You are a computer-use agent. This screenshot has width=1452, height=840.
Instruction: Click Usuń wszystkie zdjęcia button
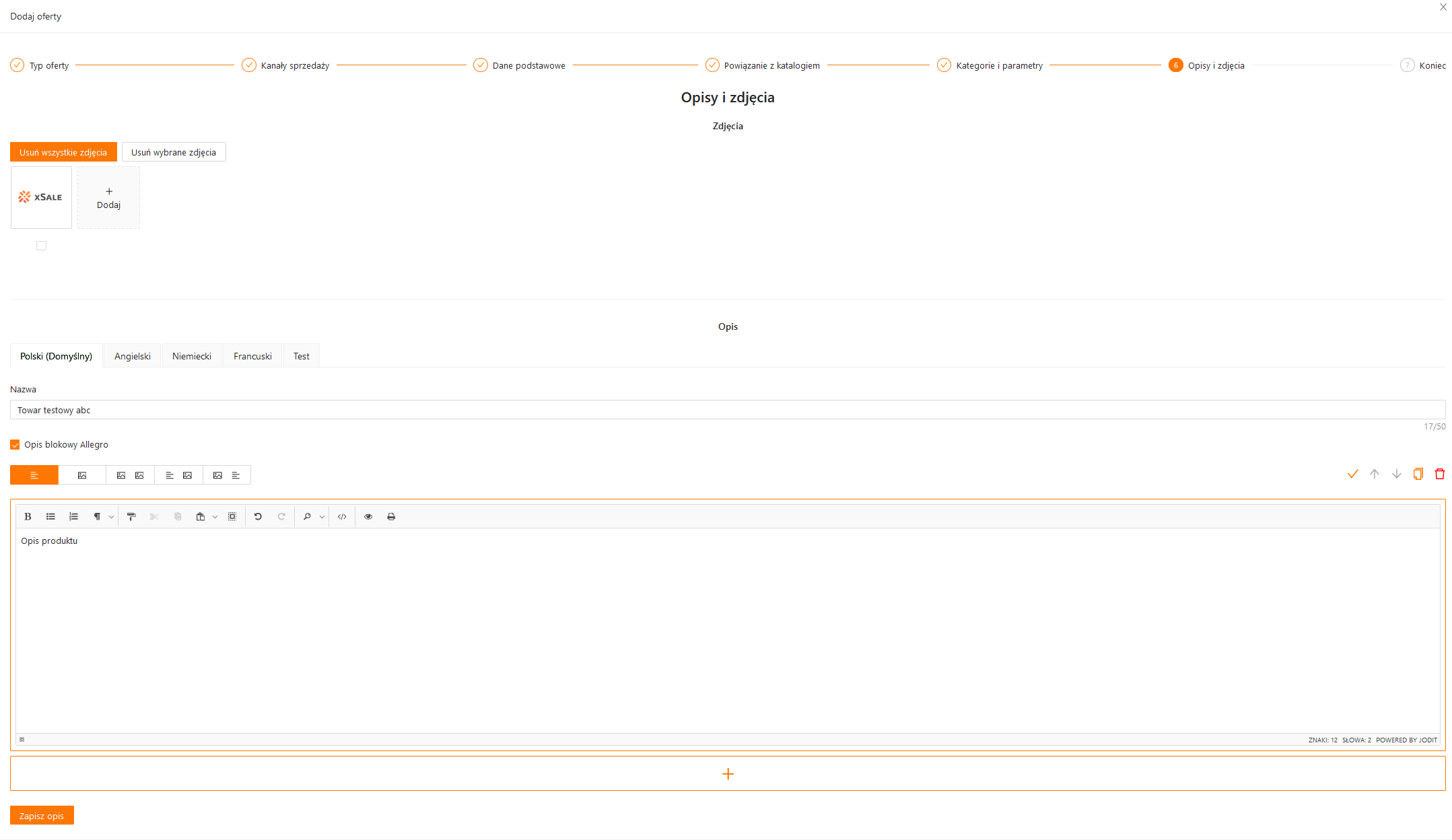click(x=63, y=152)
